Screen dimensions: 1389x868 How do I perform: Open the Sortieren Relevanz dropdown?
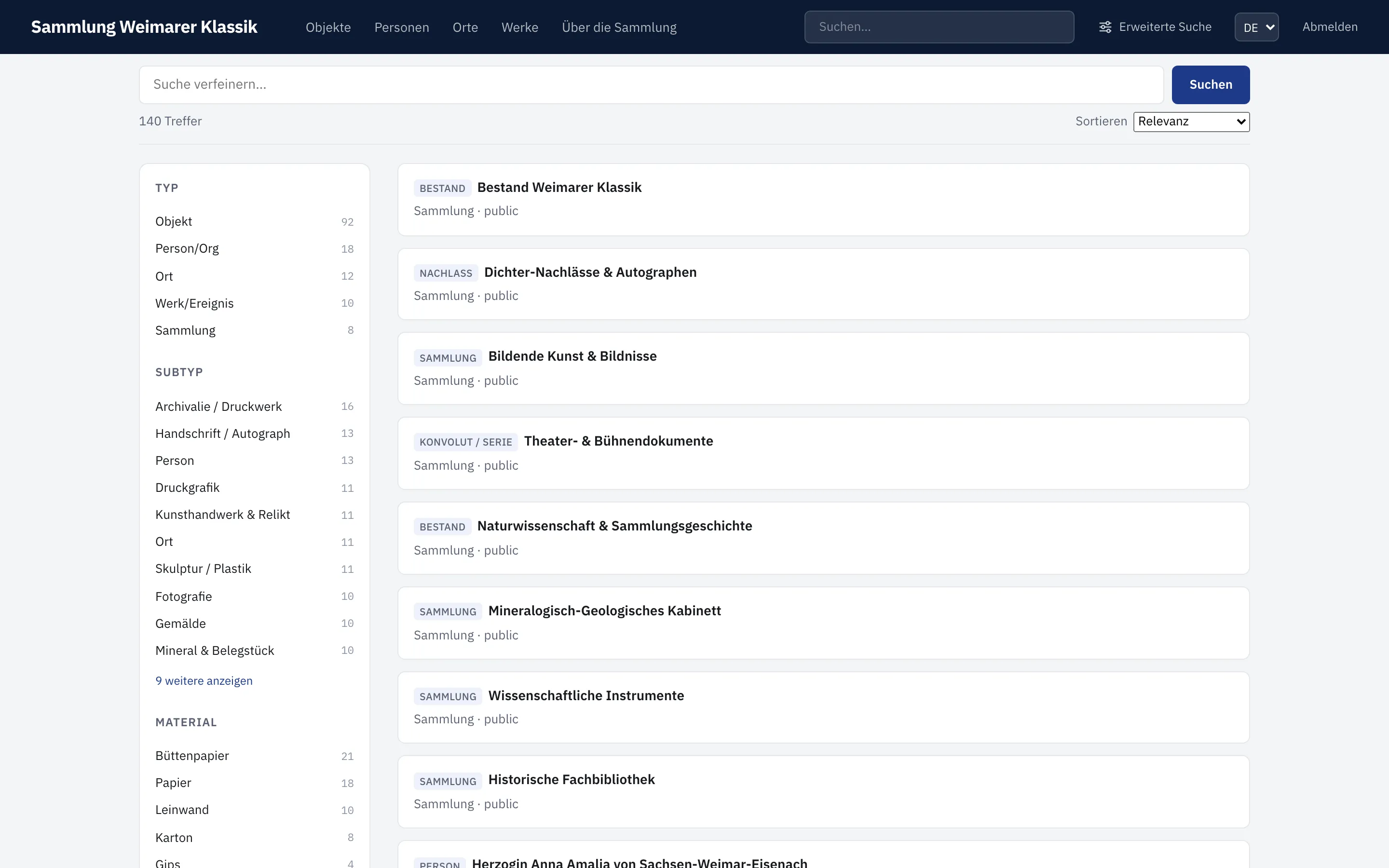(1191, 122)
